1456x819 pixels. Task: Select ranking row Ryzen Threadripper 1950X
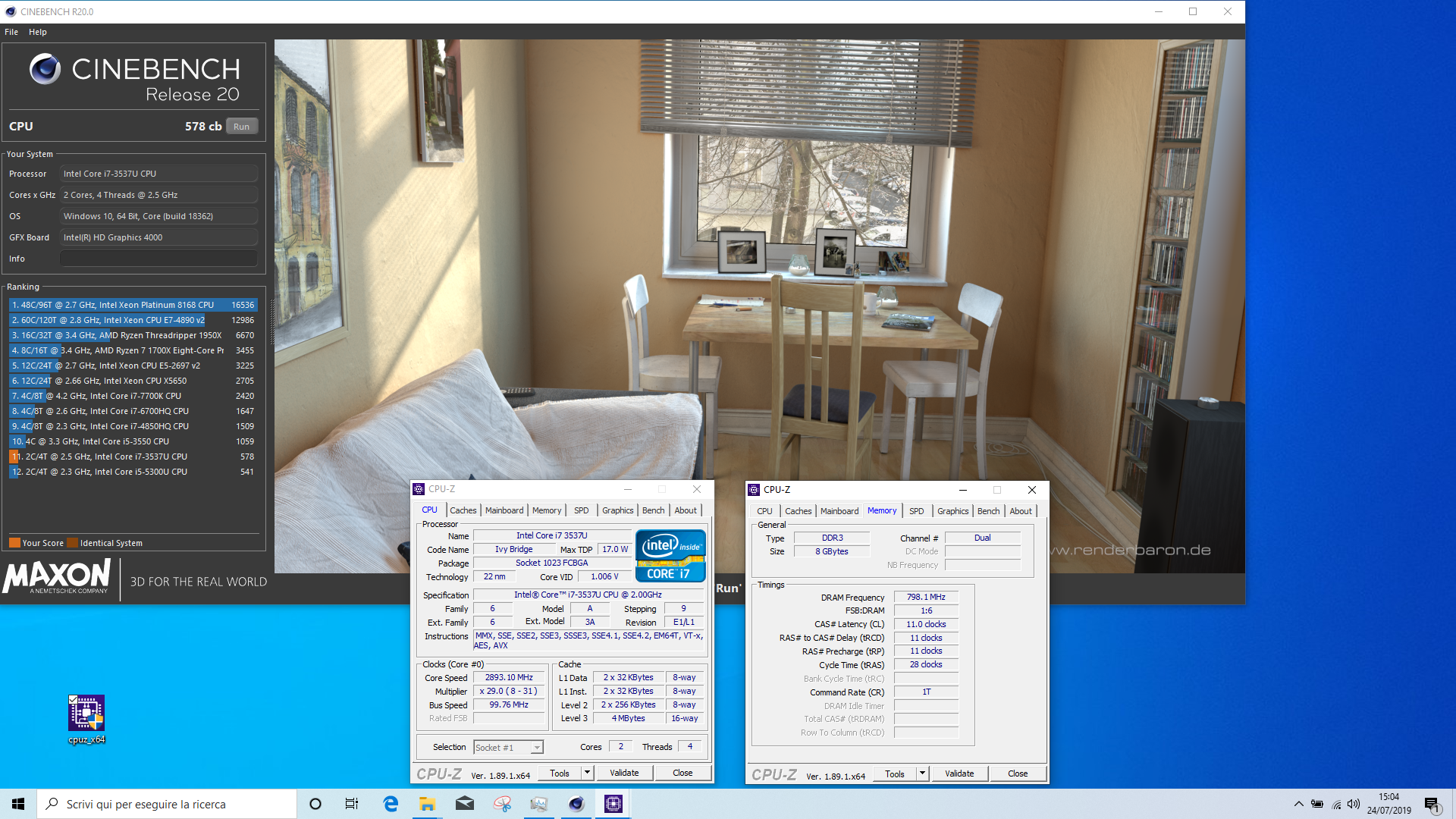point(133,335)
